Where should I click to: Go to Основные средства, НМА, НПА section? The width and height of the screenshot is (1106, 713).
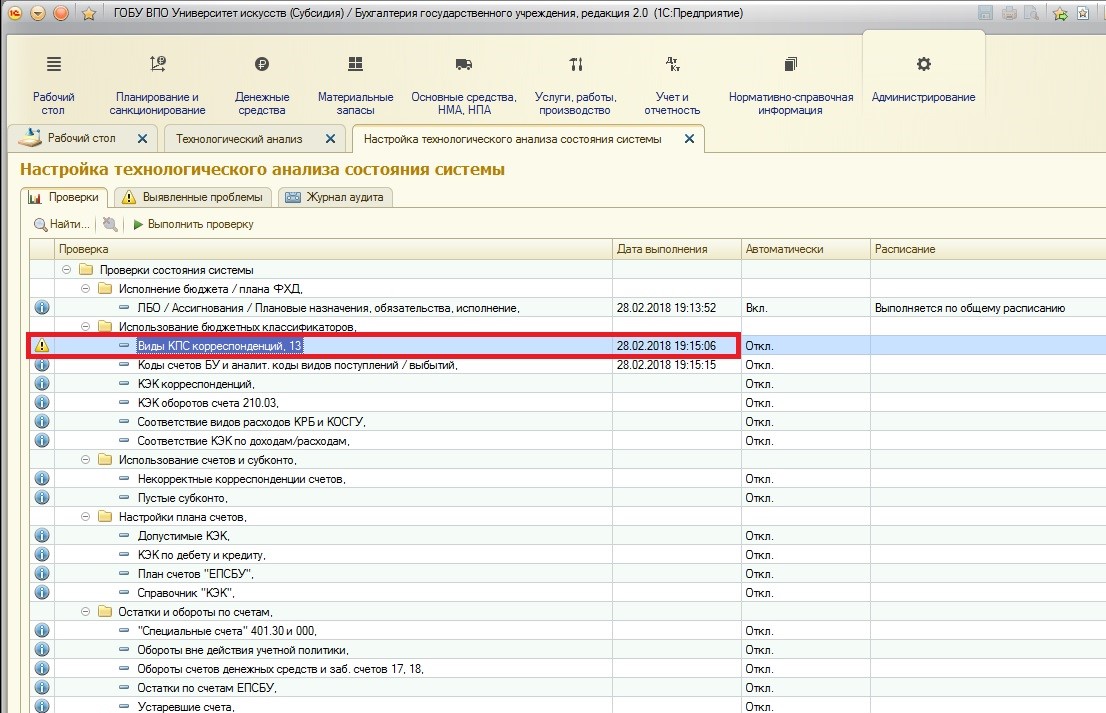click(x=463, y=85)
